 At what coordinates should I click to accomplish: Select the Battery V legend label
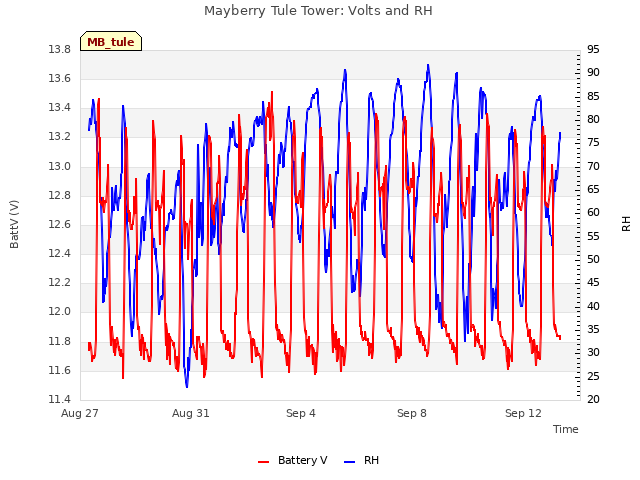click(302, 460)
